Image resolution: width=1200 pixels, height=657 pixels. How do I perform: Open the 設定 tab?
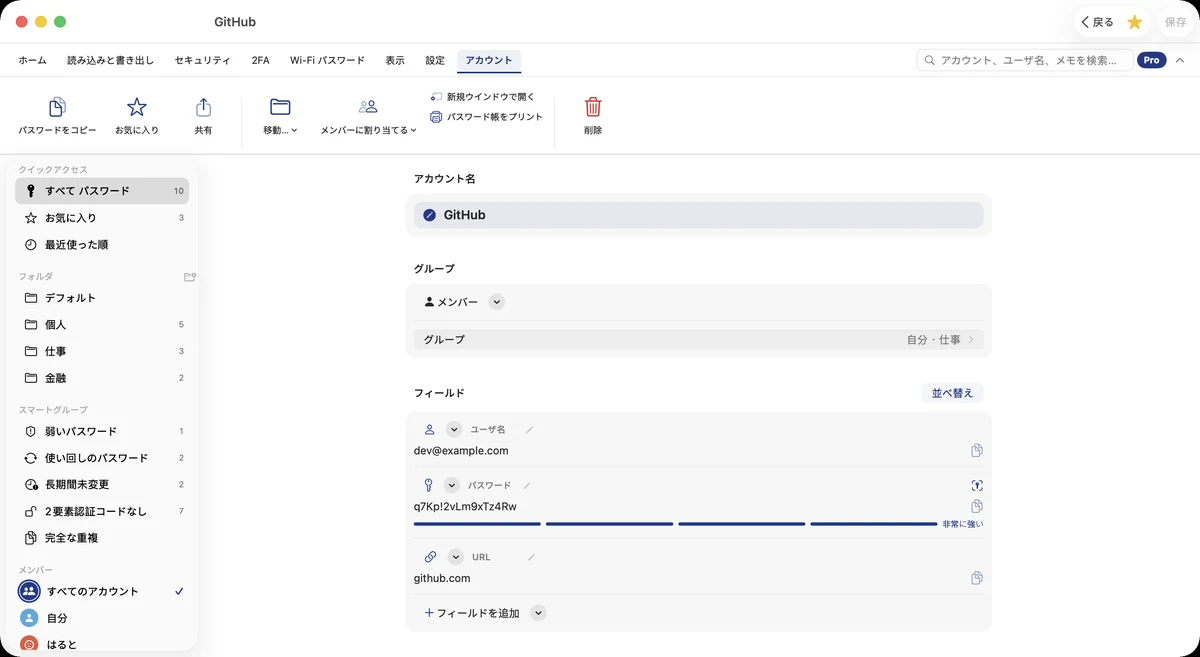pyautogui.click(x=435, y=61)
